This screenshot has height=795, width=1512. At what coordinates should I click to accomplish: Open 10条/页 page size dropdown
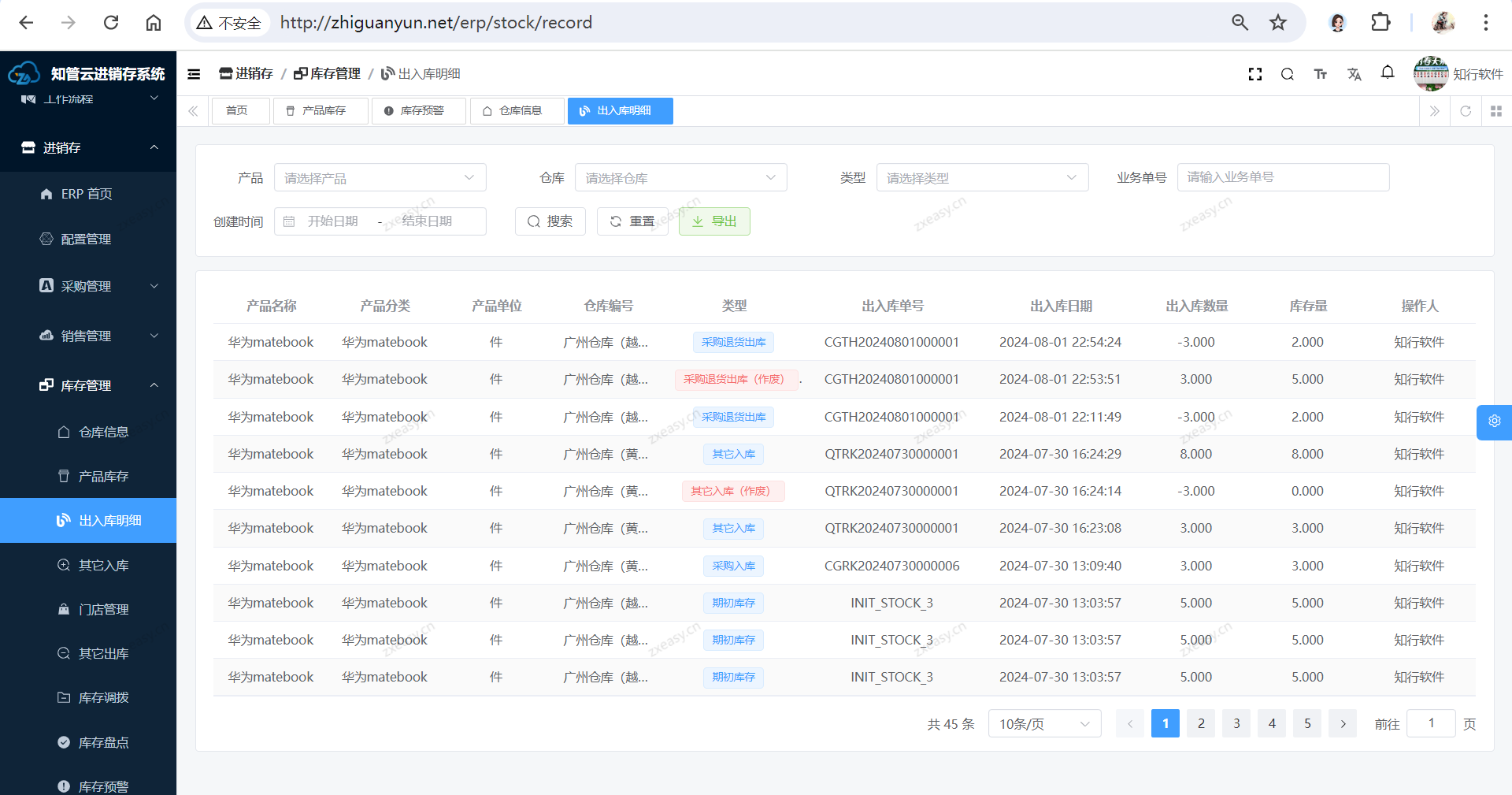(1044, 724)
